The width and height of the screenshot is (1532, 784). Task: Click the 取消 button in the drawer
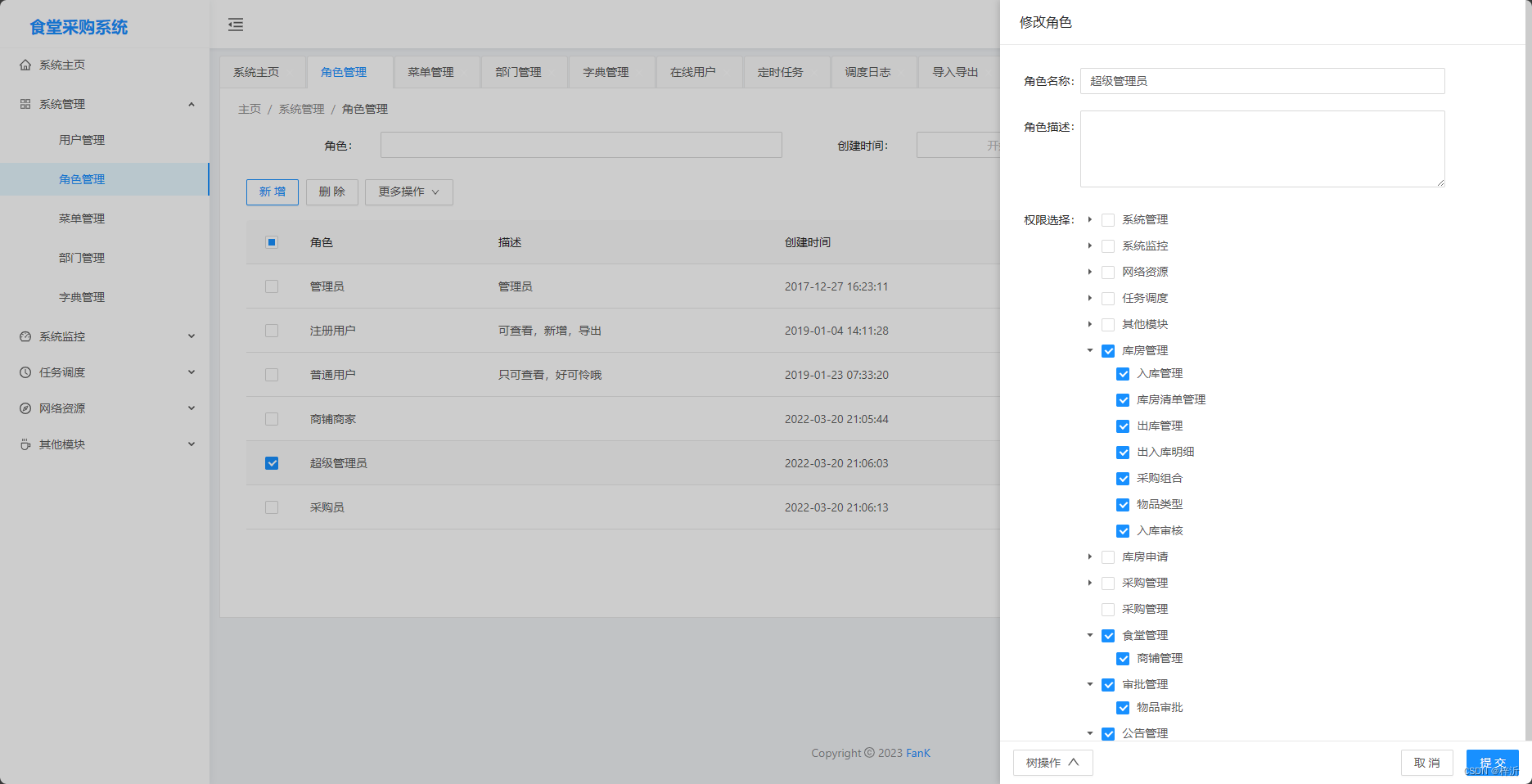pos(1426,763)
